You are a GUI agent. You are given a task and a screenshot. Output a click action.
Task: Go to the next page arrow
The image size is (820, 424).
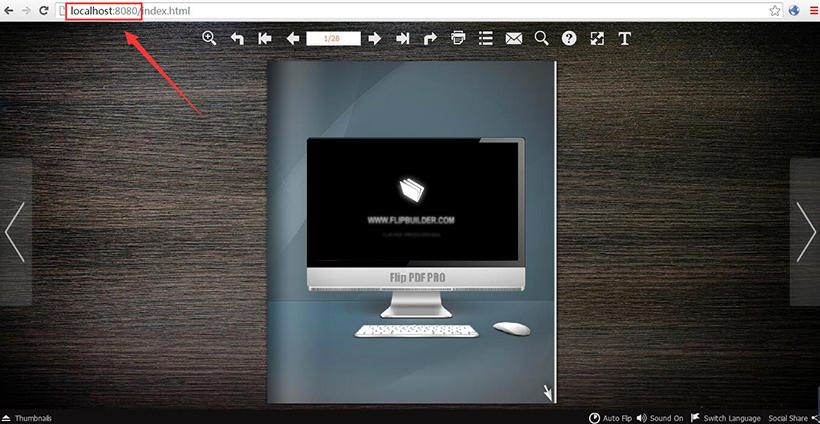click(x=374, y=39)
